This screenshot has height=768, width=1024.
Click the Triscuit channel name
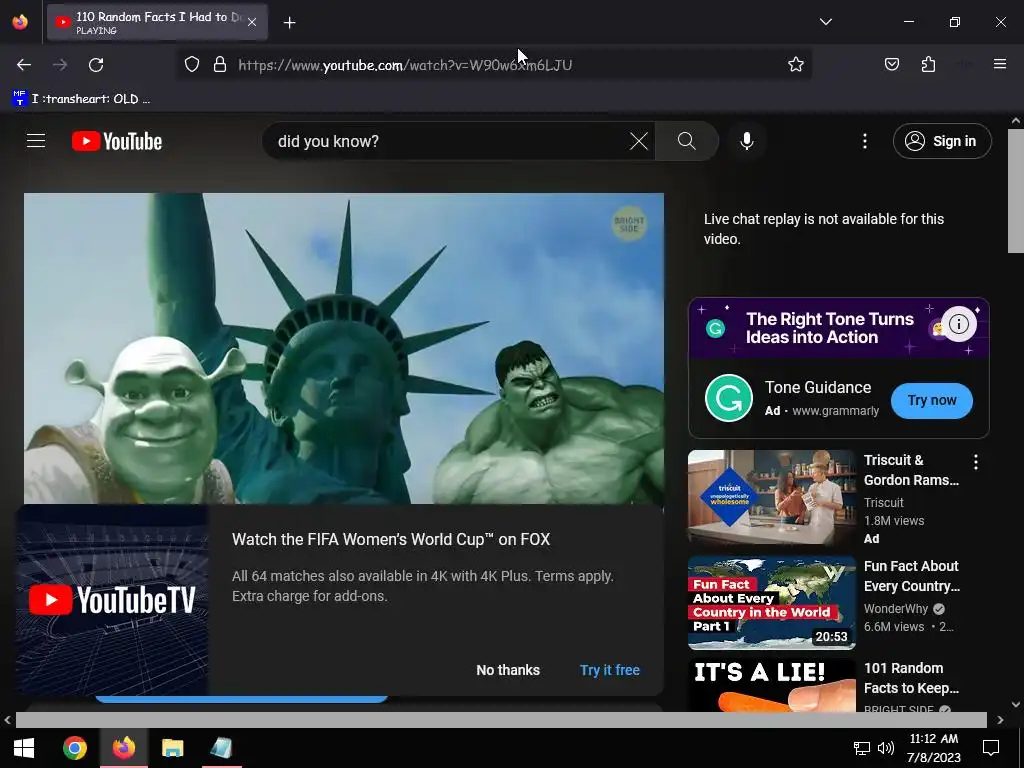coord(883,502)
